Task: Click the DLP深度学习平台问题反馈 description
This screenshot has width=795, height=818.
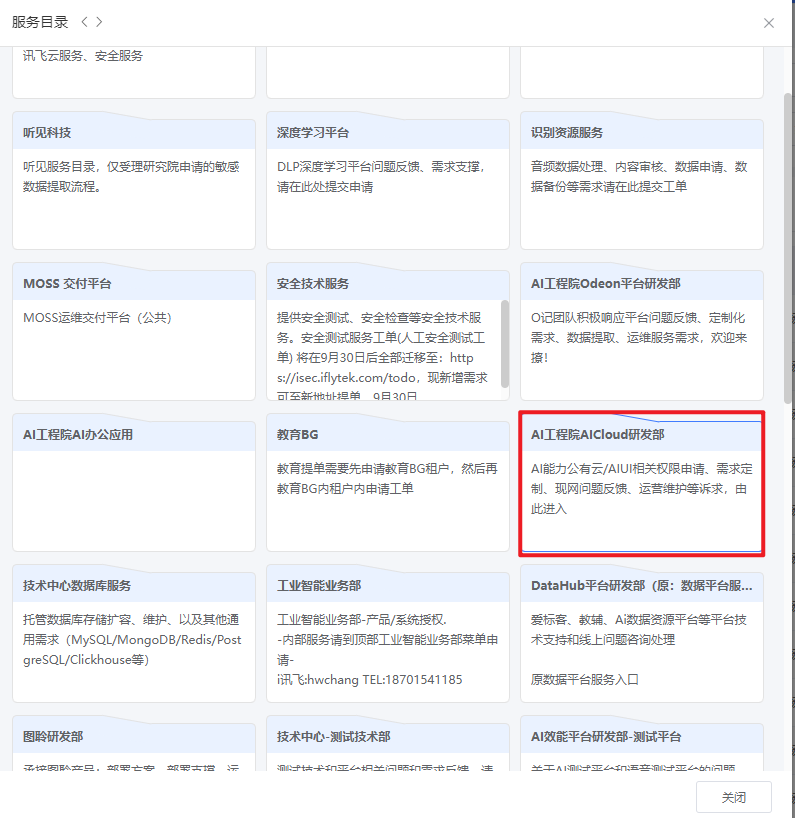Action: click(382, 177)
